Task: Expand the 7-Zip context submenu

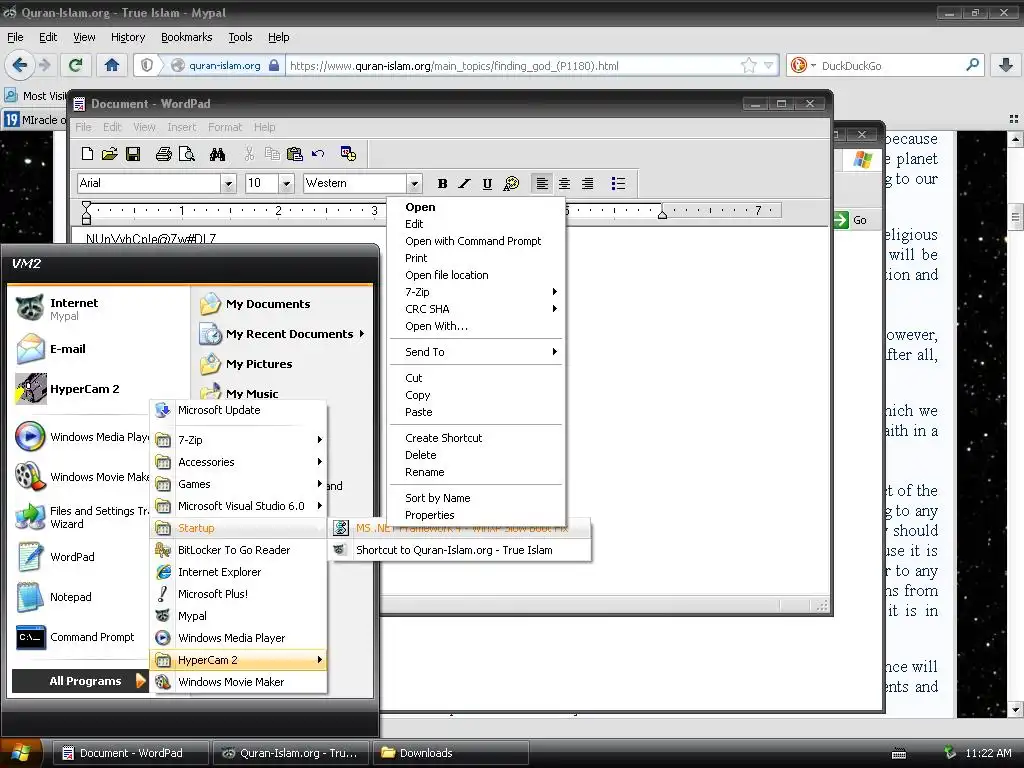Action: (x=477, y=292)
